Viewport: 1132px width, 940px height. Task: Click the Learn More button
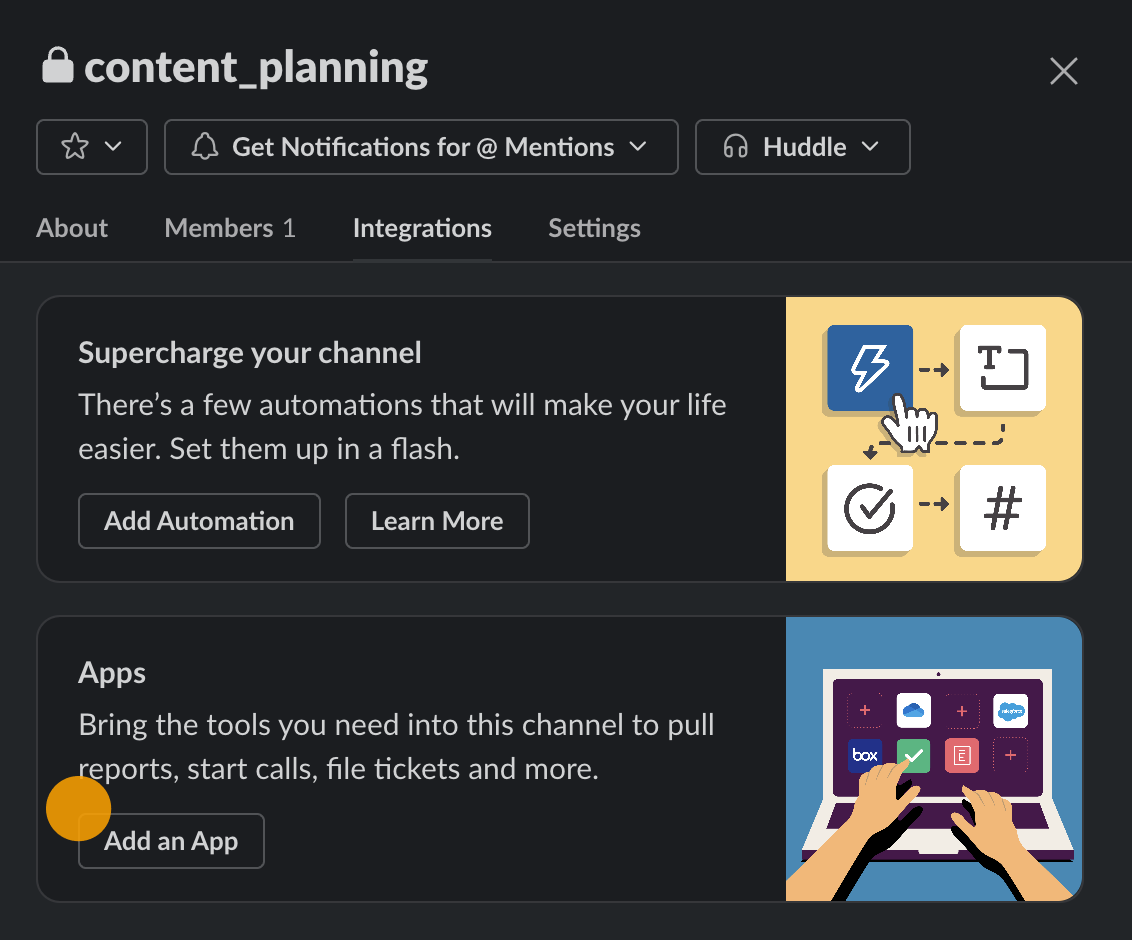click(437, 521)
